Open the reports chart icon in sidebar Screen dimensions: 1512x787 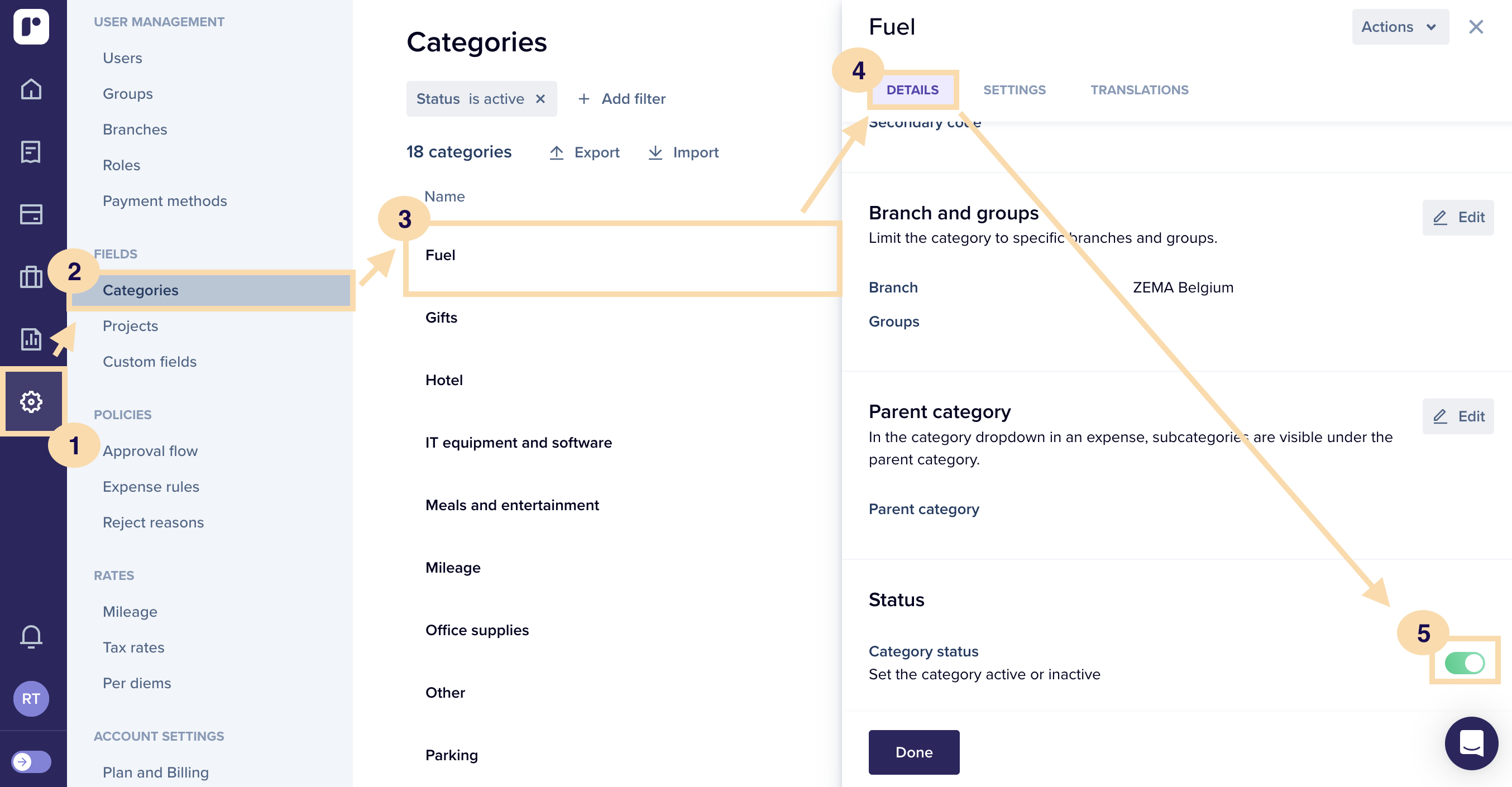coord(31,339)
